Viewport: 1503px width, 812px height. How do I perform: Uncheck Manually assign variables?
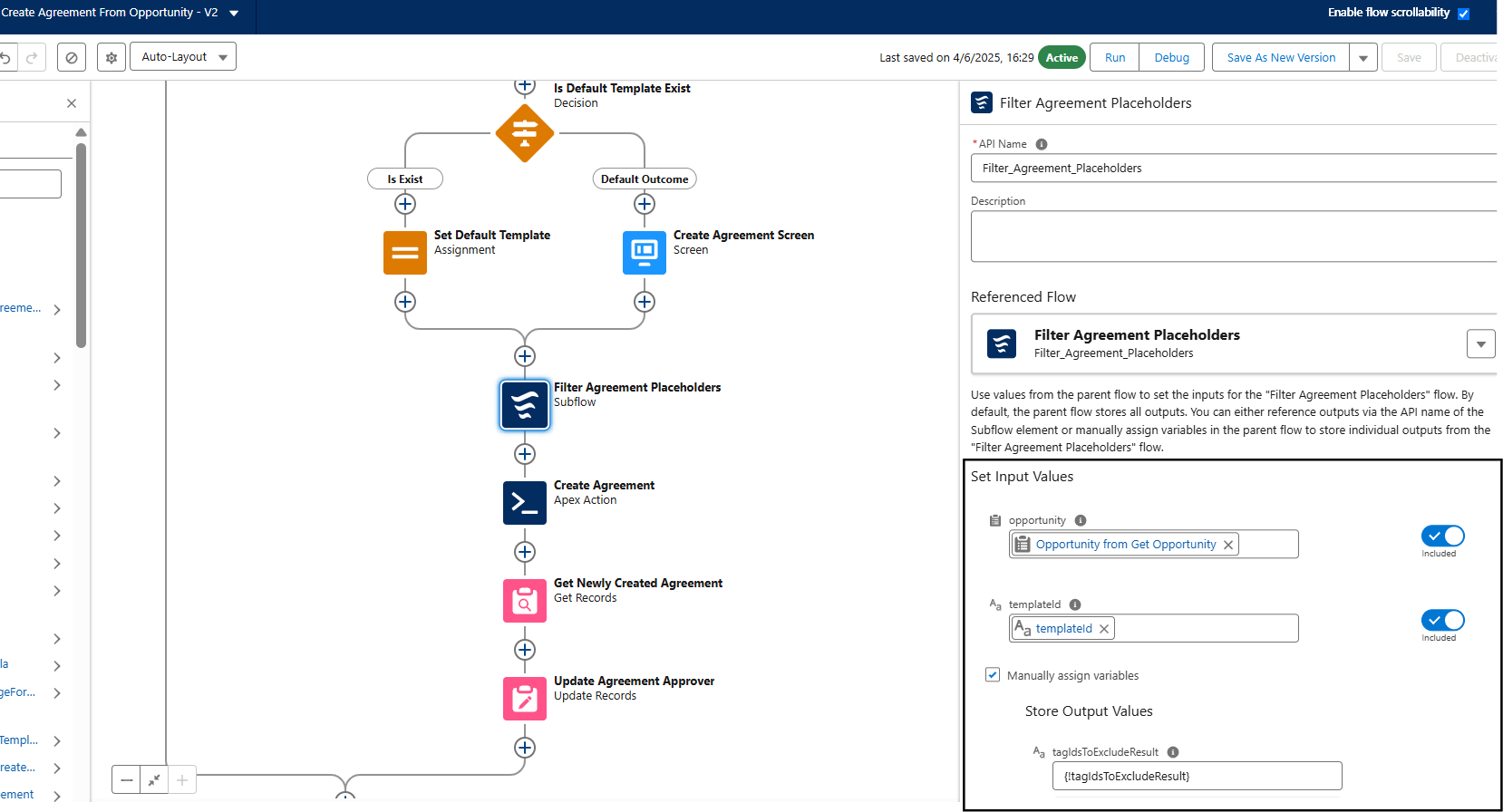pos(993,675)
